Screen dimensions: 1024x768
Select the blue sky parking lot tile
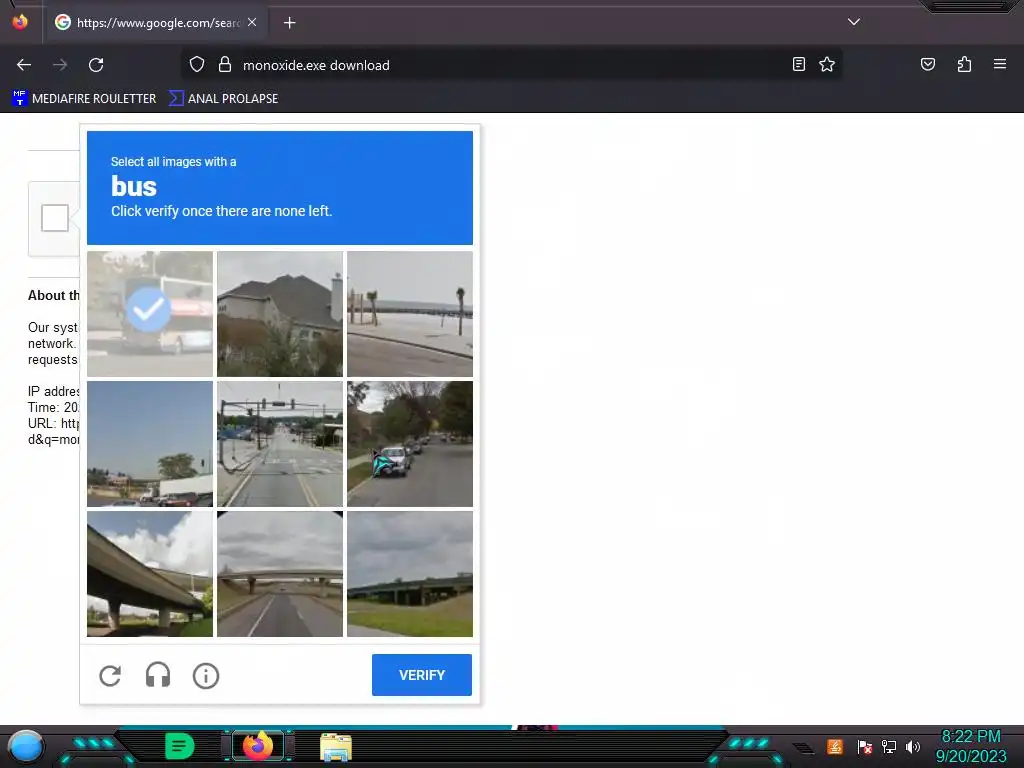(x=150, y=444)
